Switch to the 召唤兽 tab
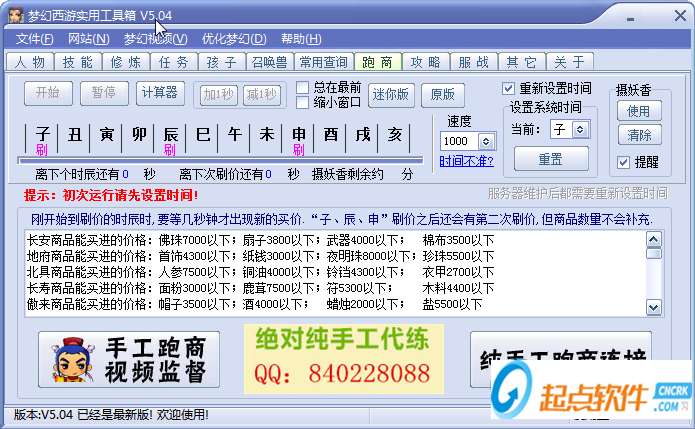Screen dimensions: 695x429 pos(269,62)
